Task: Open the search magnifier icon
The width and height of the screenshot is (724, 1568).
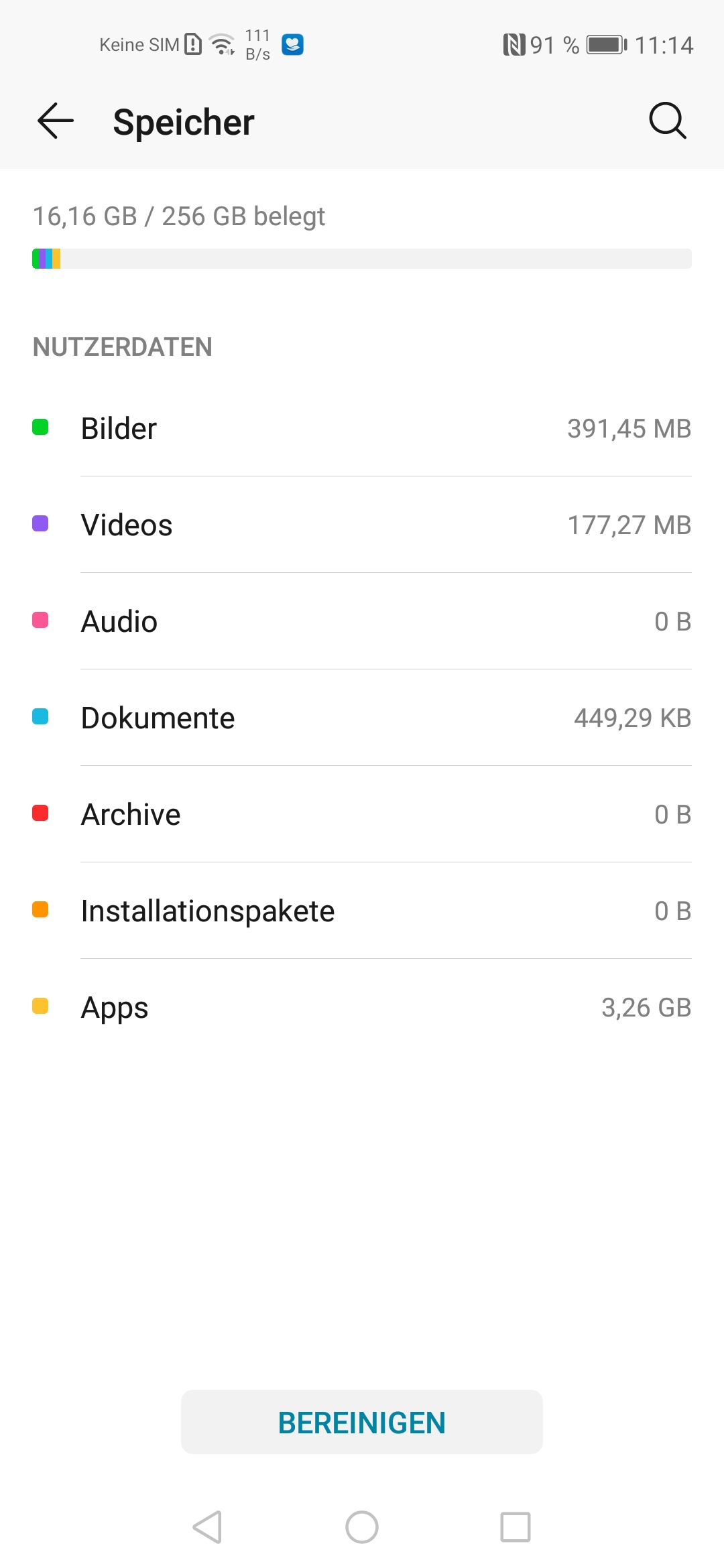Action: point(668,121)
